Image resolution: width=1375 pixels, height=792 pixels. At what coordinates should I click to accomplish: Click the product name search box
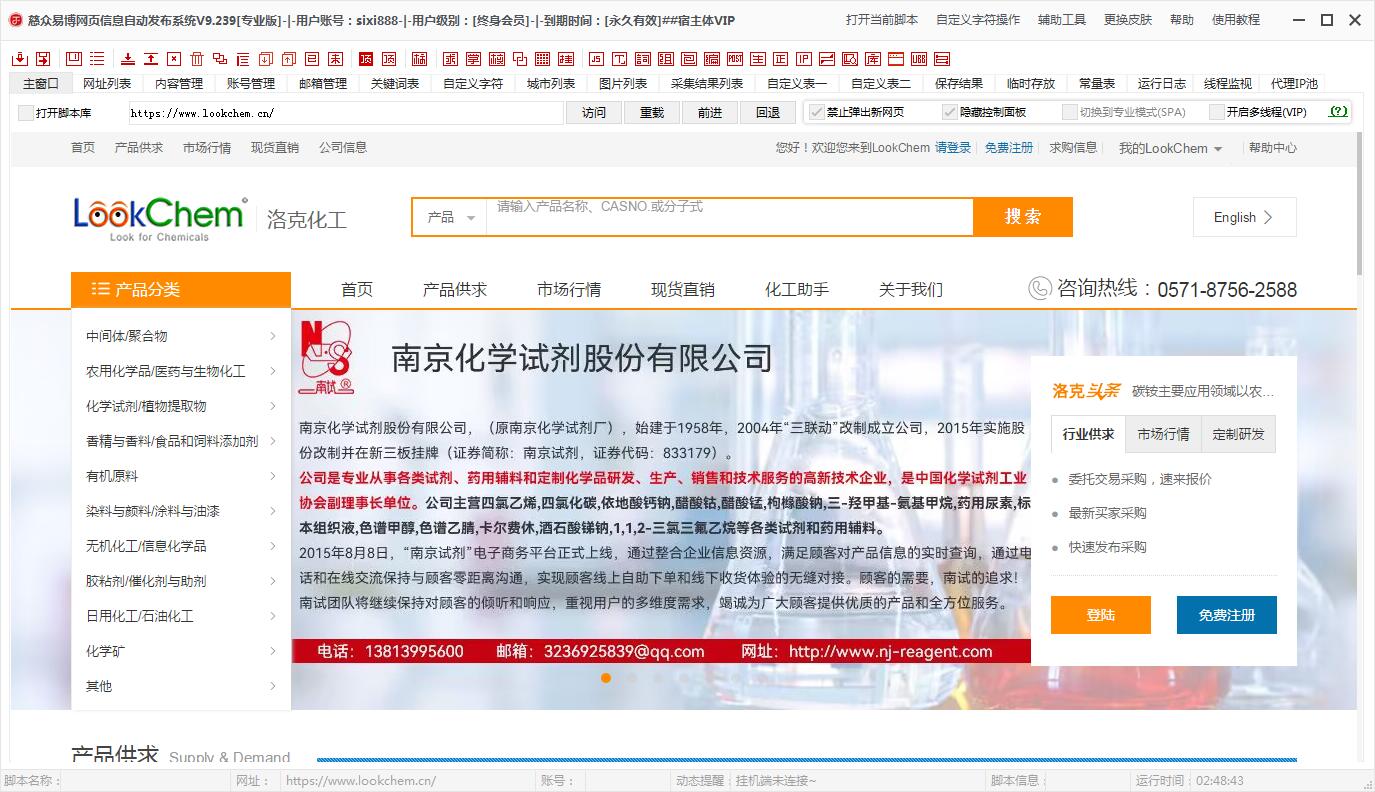click(x=730, y=217)
